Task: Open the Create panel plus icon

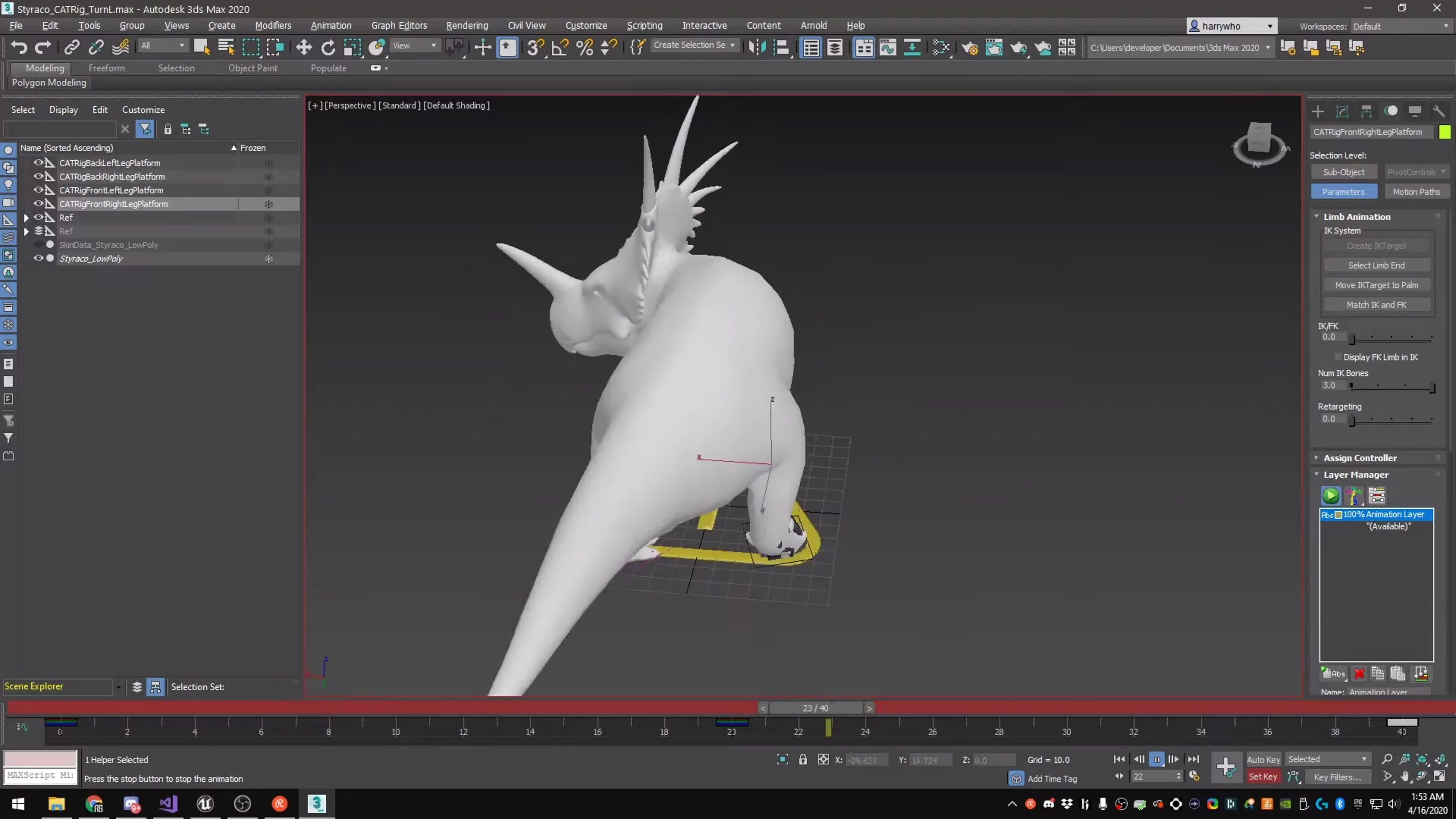Action: click(x=1317, y=111)
